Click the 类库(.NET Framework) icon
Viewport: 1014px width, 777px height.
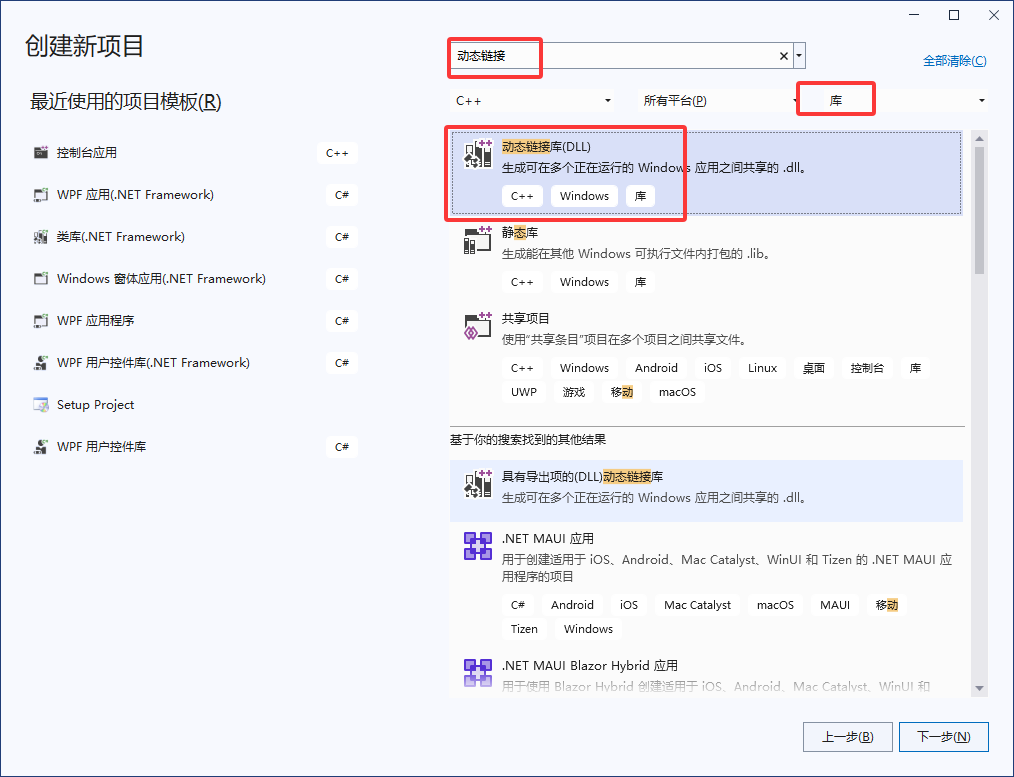point(41,237)
